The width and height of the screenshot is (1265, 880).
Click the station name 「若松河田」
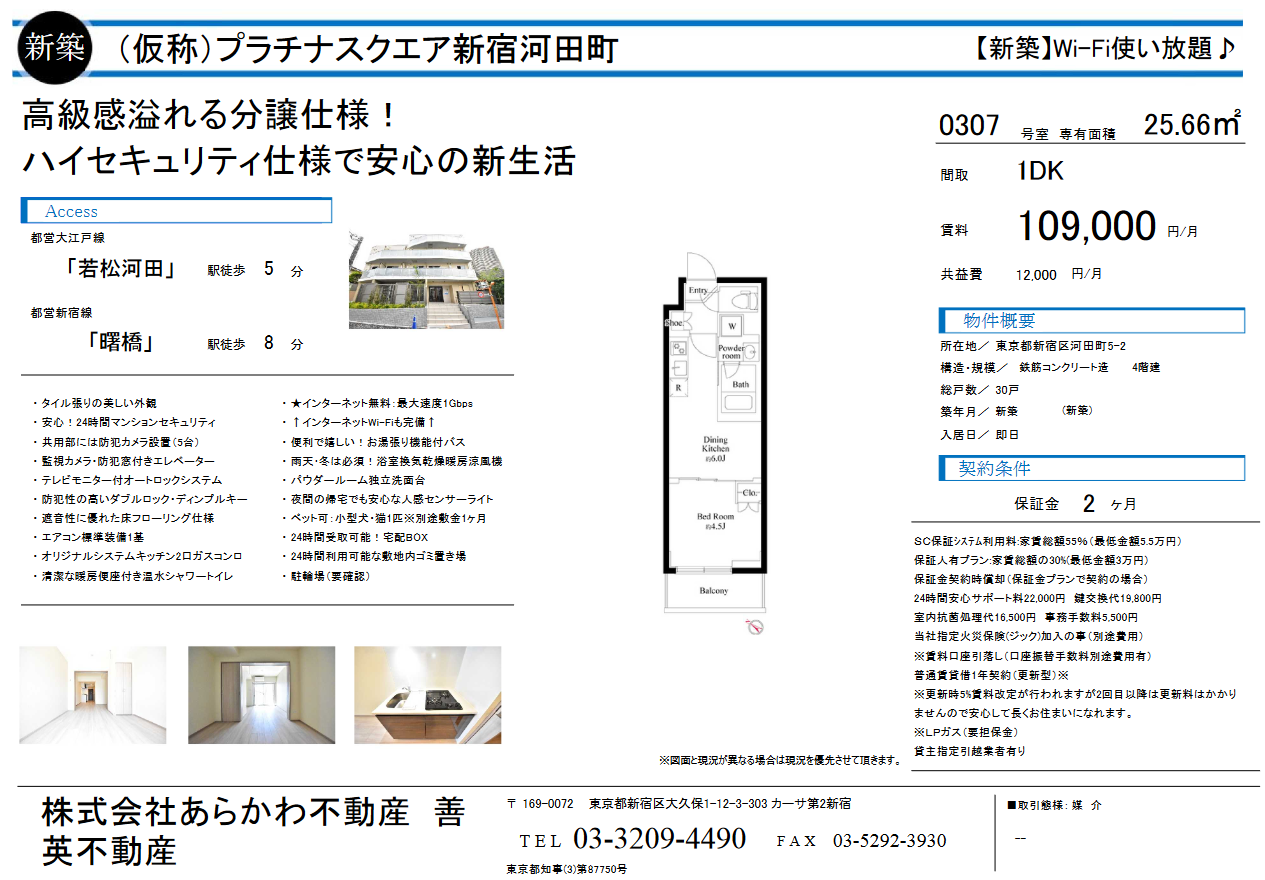point(121,270)
